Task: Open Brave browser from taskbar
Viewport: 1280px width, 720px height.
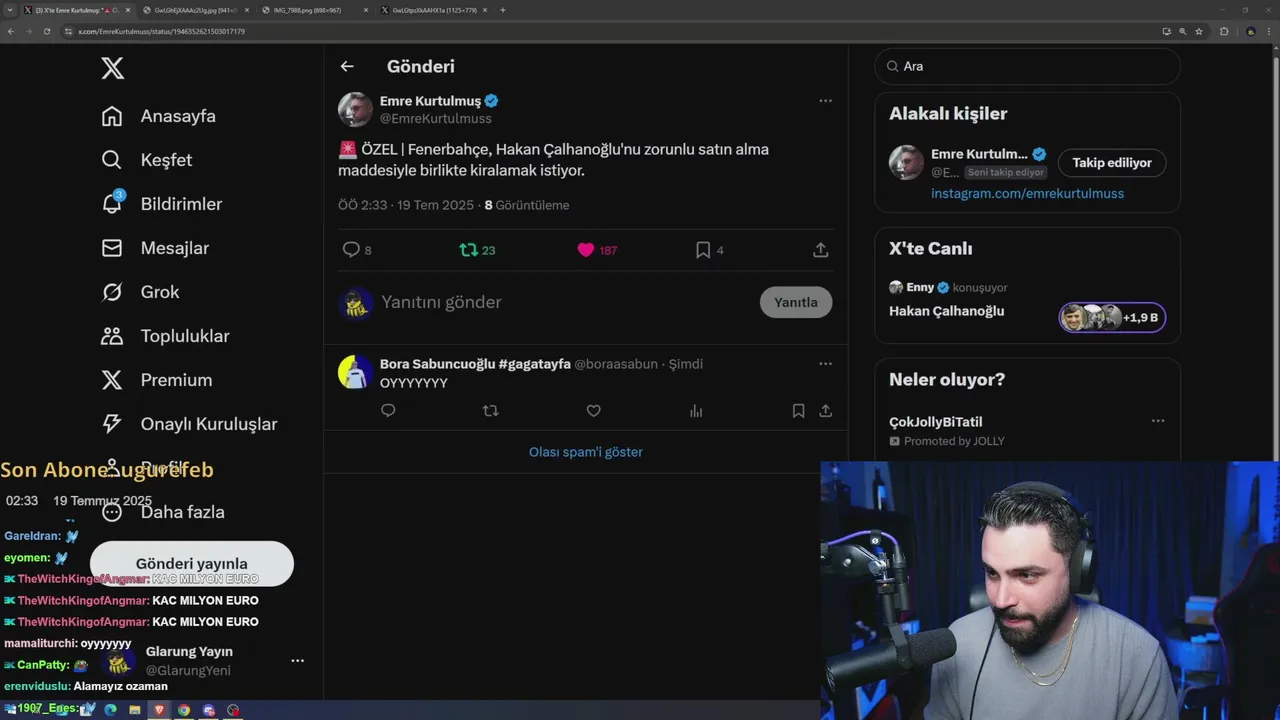Action: (x=159, y=710)
